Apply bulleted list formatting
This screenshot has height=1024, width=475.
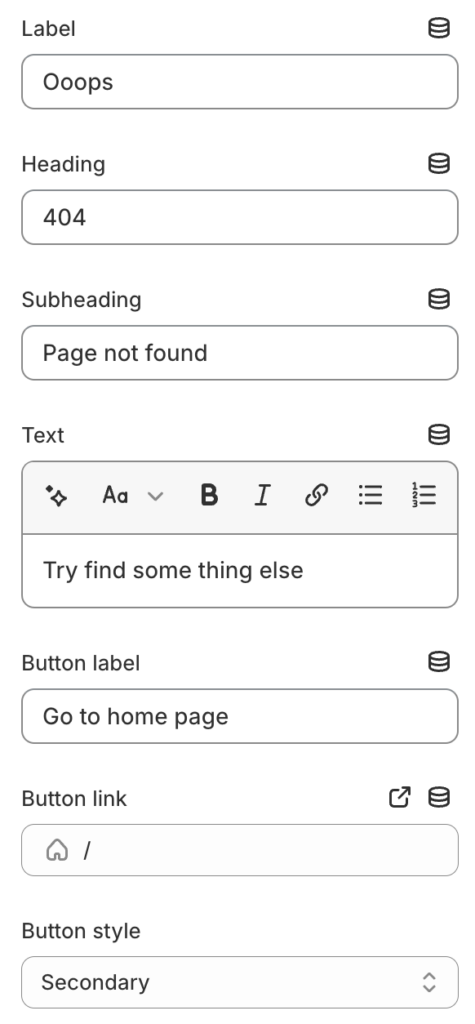click(370, 496)
